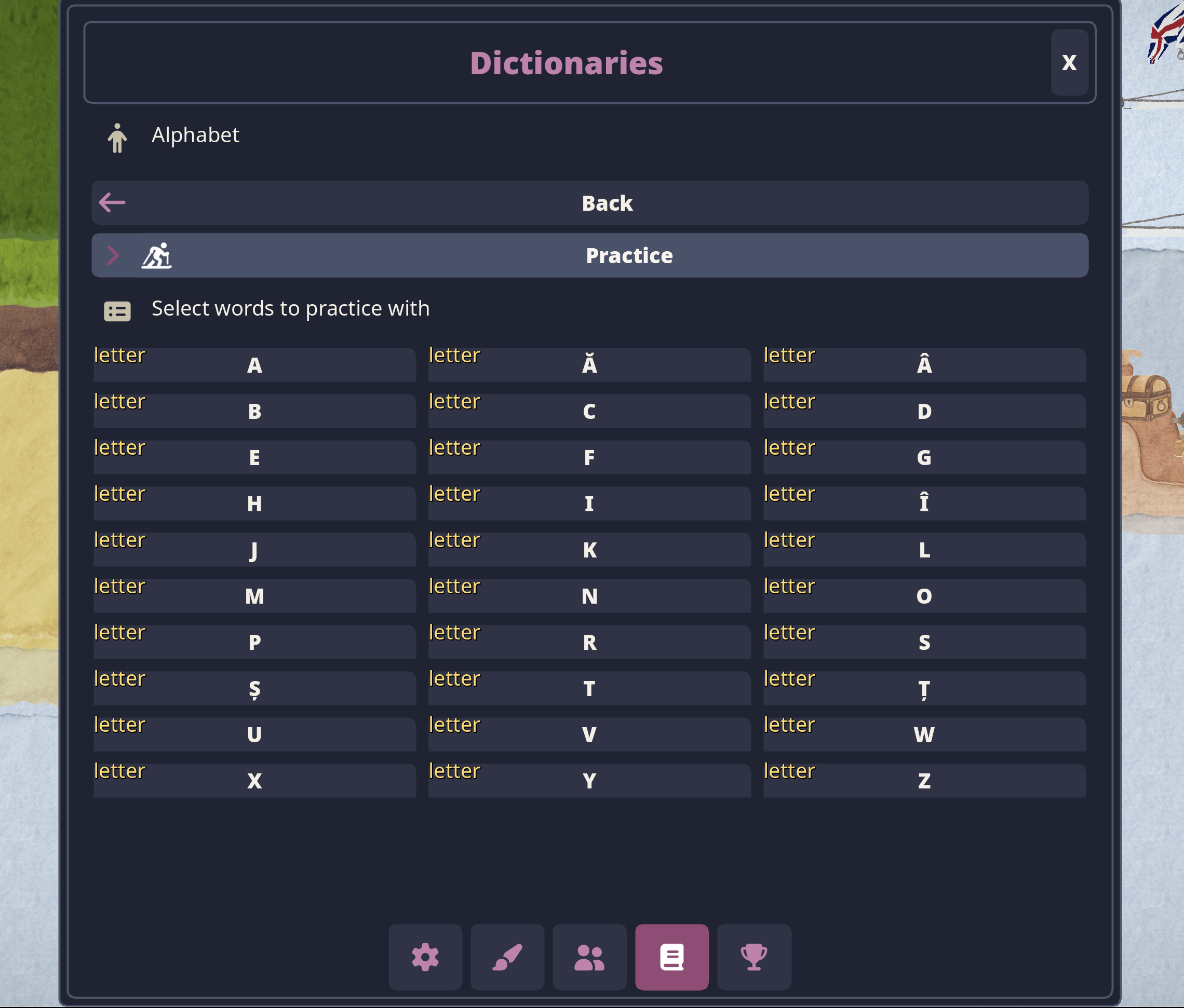
Task: Select the letter Î entry
Action: (x=924, y=503)
